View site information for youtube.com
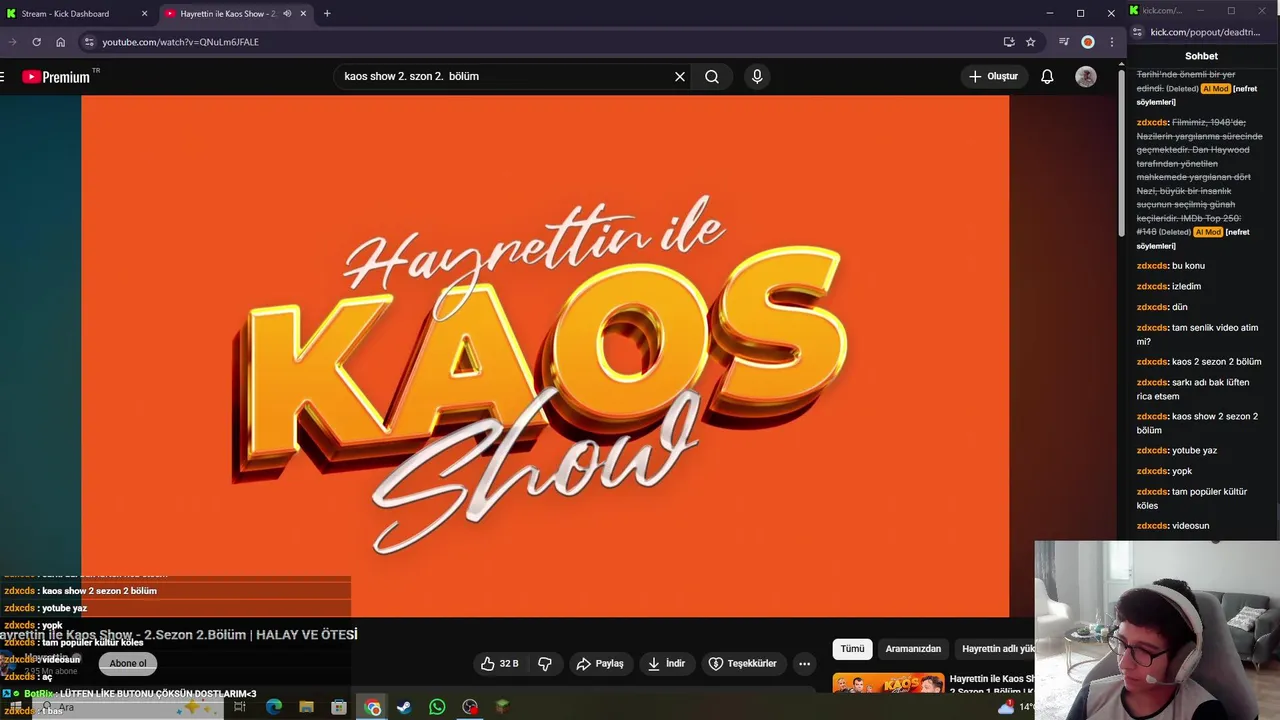 point(88,42)
